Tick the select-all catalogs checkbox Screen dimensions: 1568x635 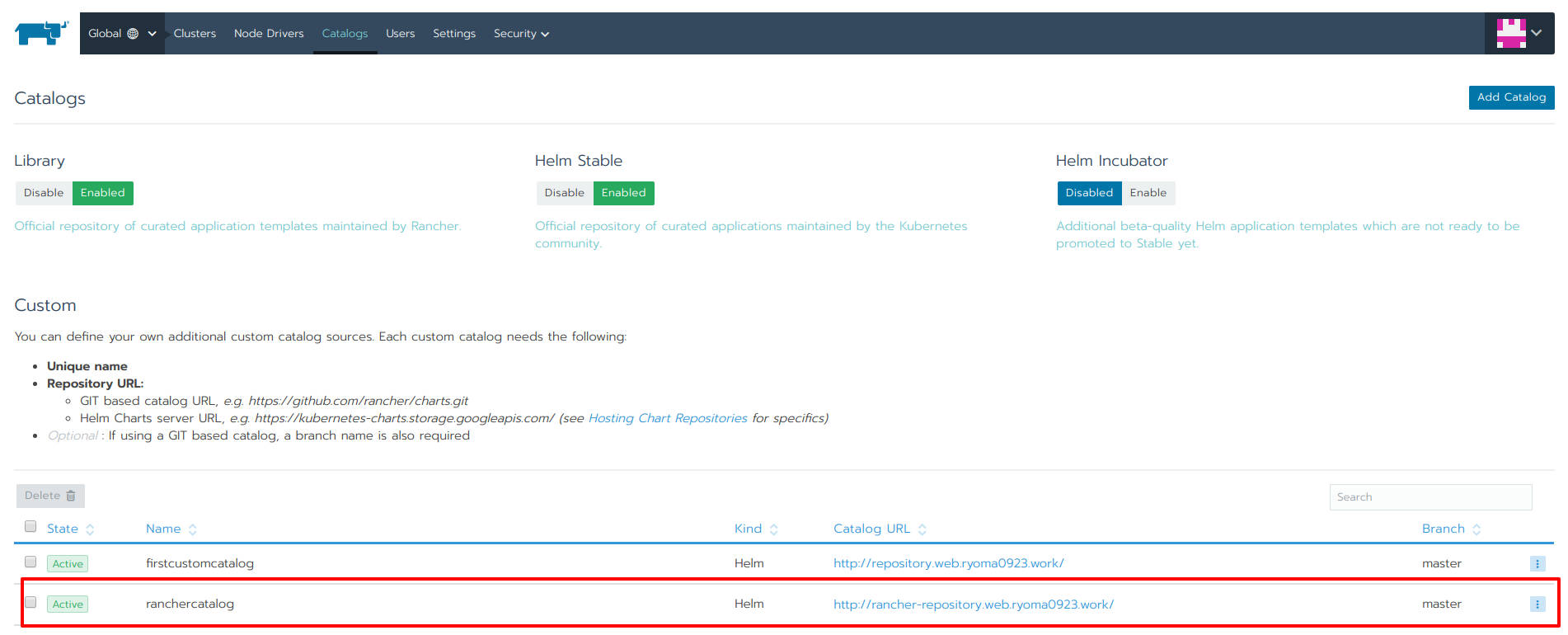tap(31, 526)
